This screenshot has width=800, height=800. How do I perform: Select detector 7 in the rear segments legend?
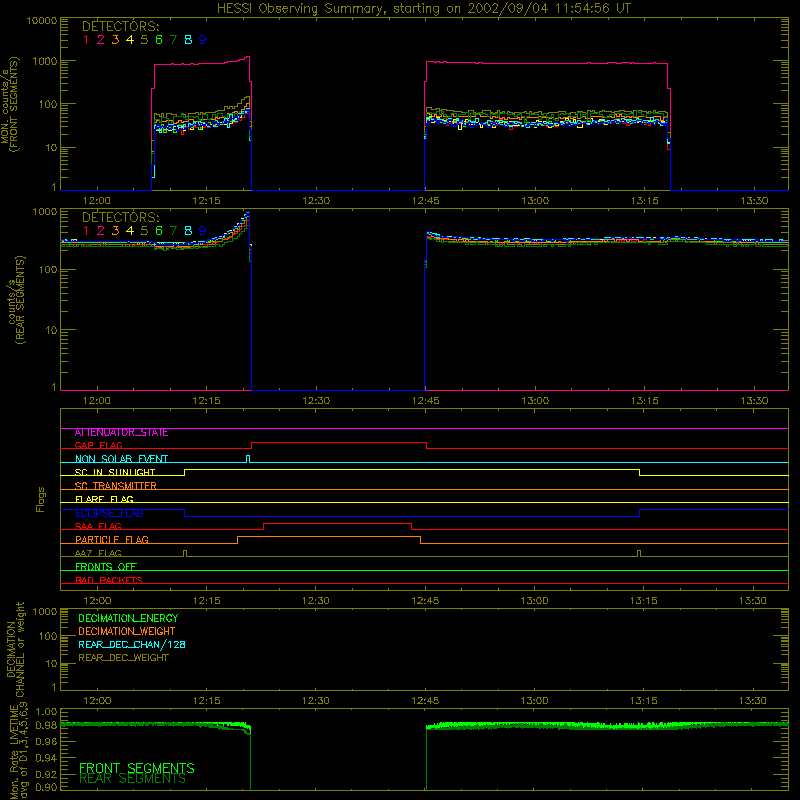click(x=173, y=231)
